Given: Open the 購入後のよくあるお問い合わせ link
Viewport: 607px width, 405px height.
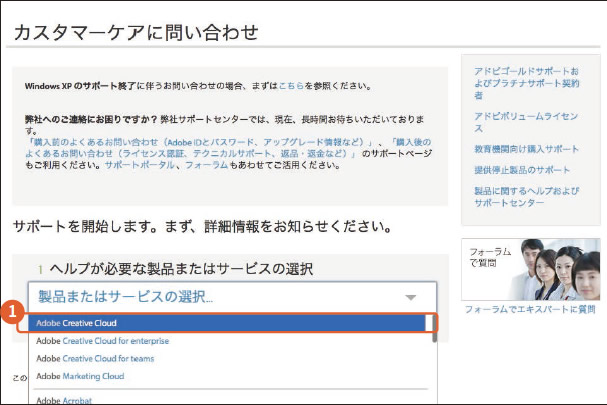Looking at the screenshot, I should click(228, 148).
